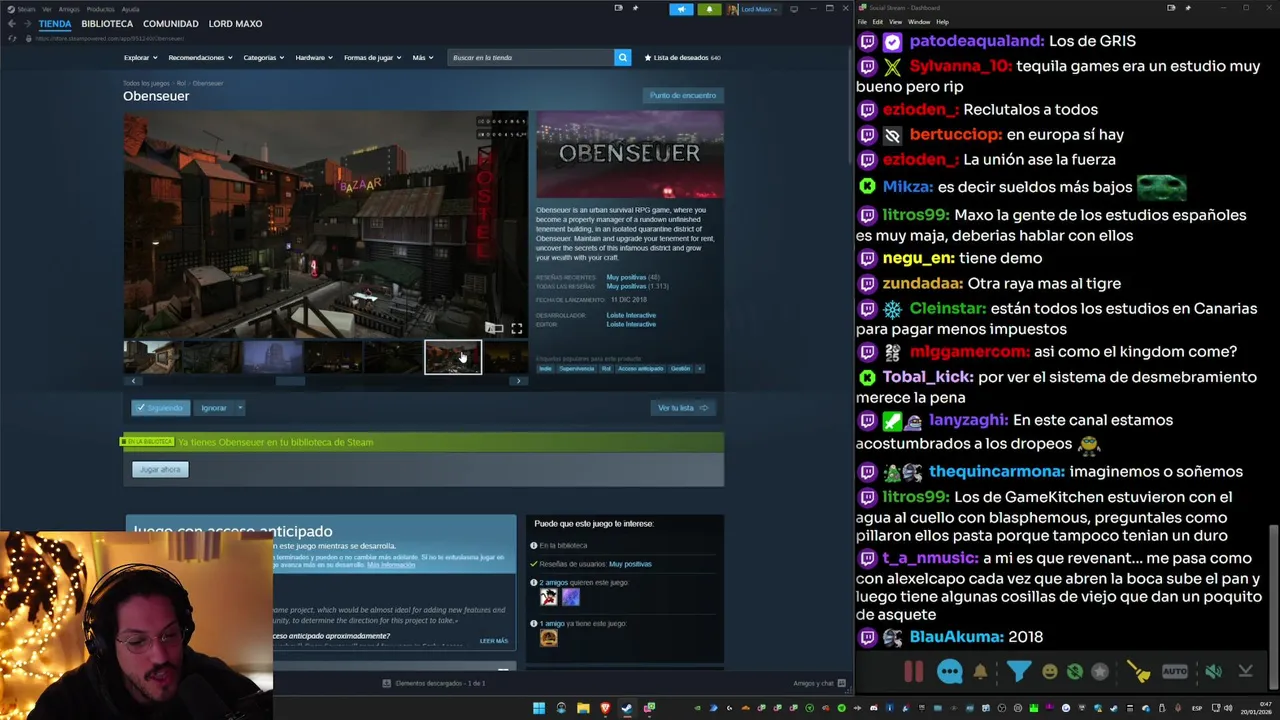
Task: Open the Steam announcements megaphone button
Action: coord(681,9)
